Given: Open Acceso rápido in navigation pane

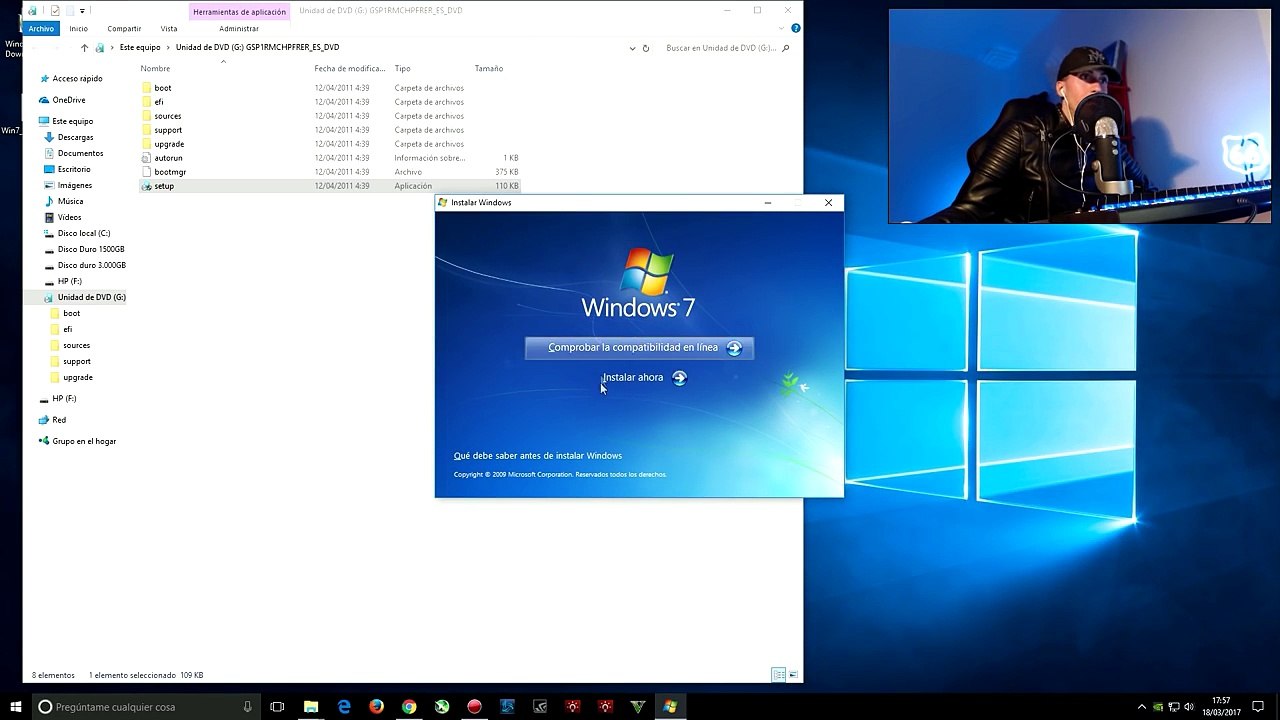Looking at the screenshot, I should click(x=77, y=79).
